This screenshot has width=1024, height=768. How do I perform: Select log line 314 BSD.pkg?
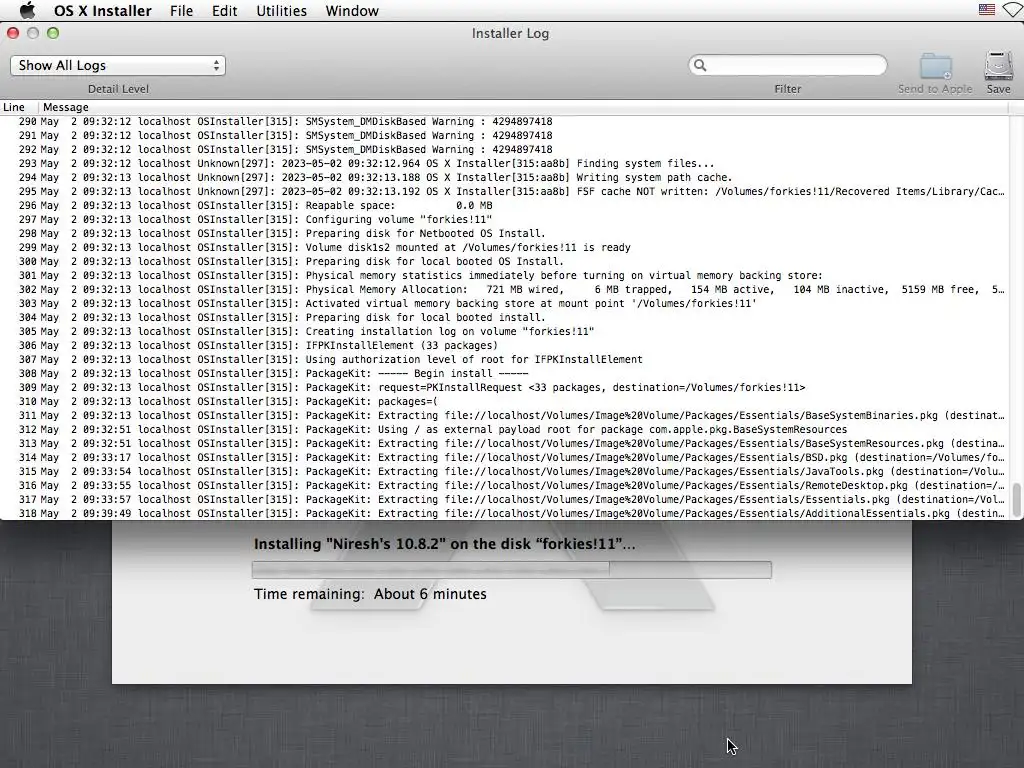[504, 458]
